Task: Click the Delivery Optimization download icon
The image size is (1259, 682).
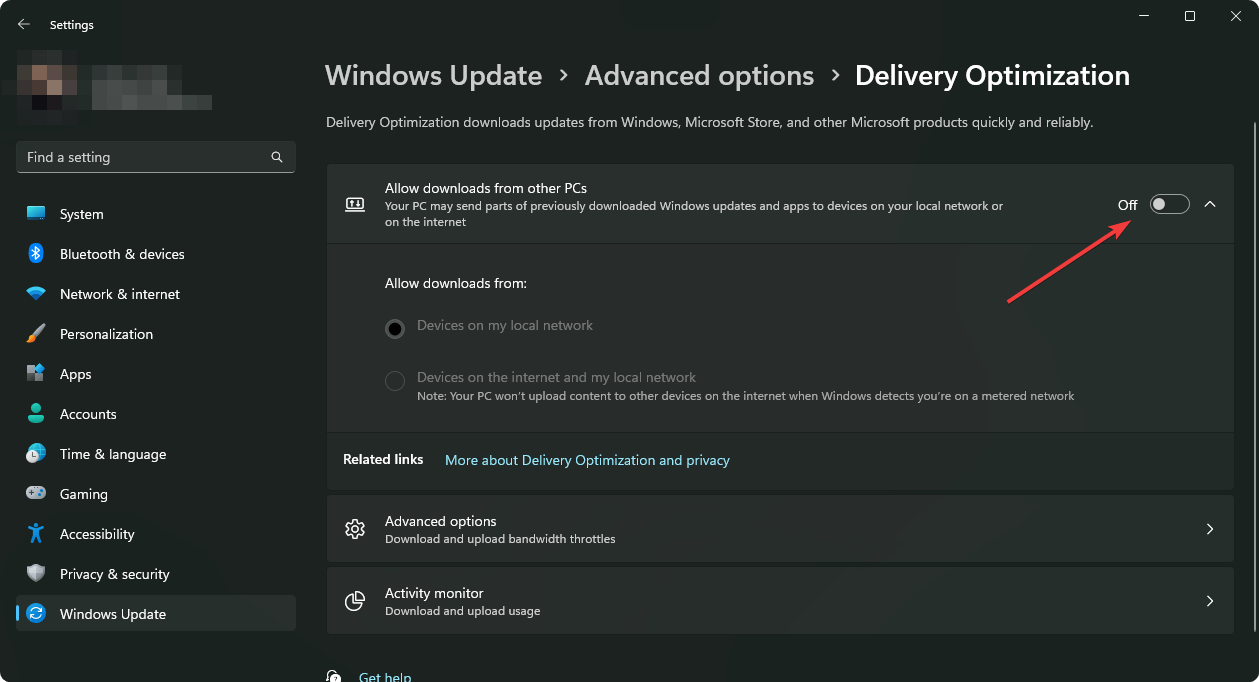Action: [x=355, y=204]
